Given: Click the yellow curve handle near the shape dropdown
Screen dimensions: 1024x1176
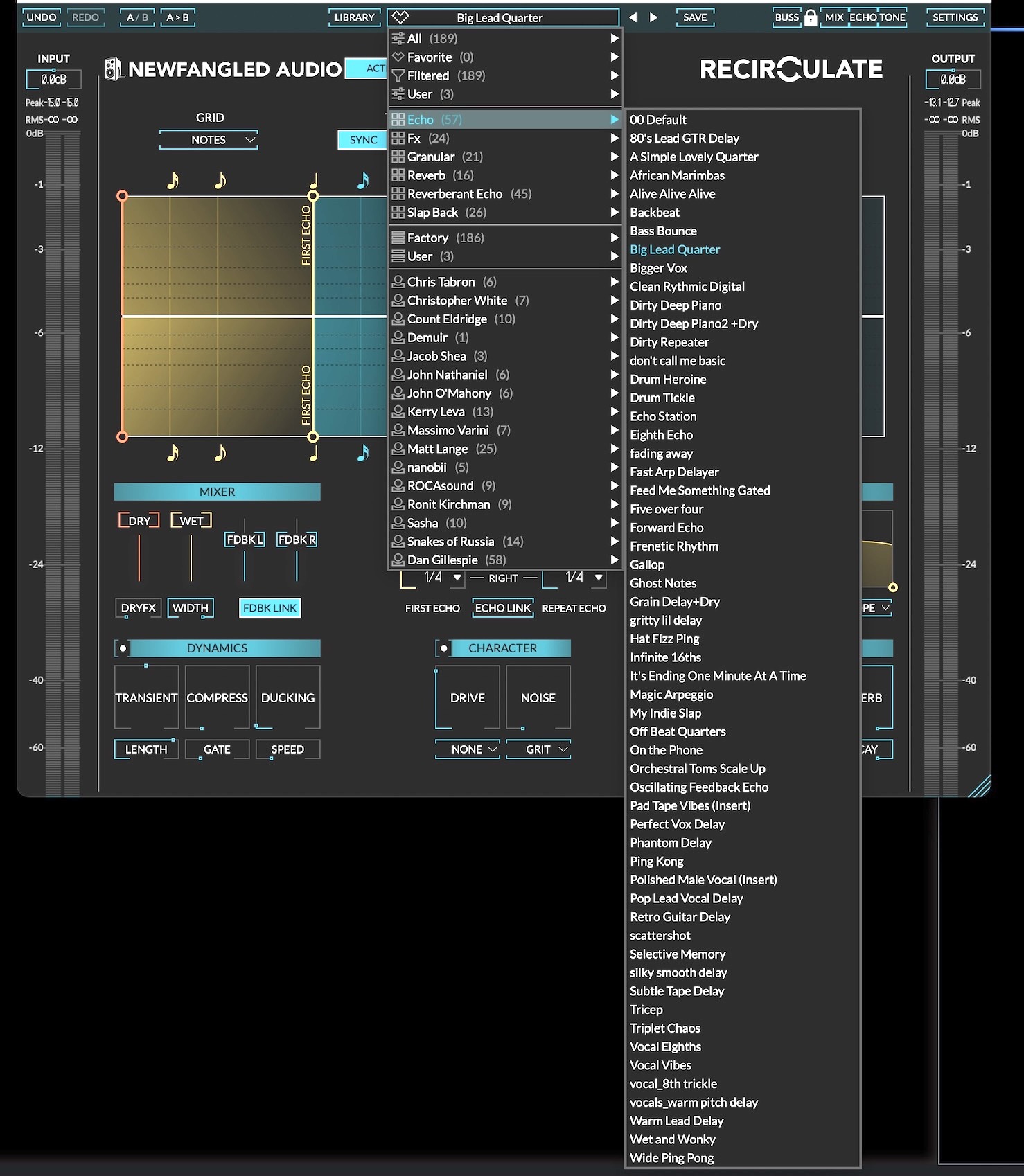Looking at the screenshot, I should [893, 587].
